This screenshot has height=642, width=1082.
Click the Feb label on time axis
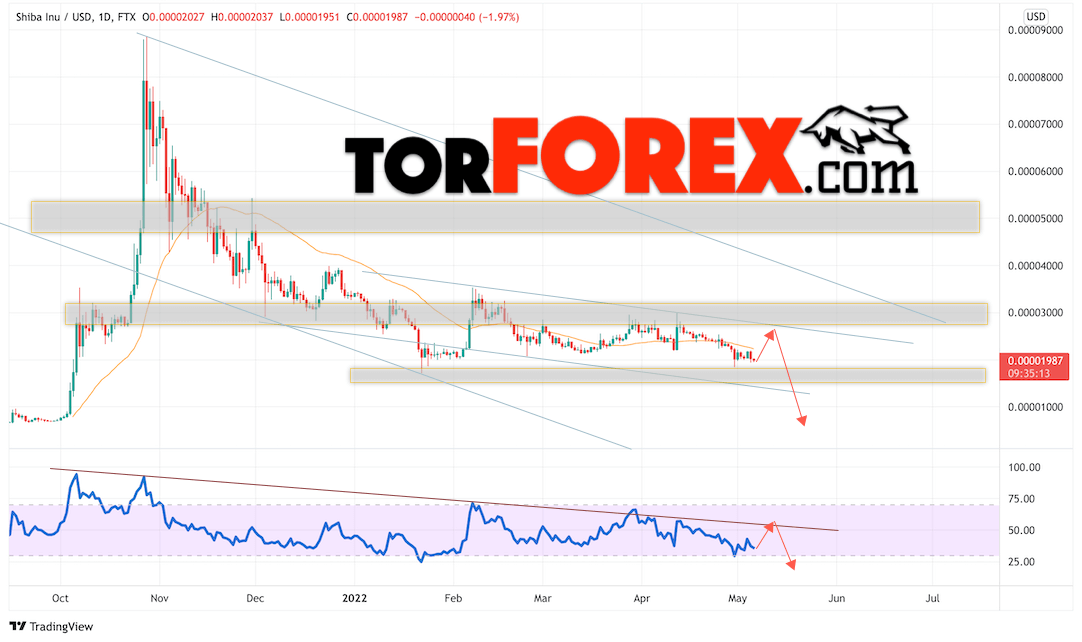click(453, 598)
